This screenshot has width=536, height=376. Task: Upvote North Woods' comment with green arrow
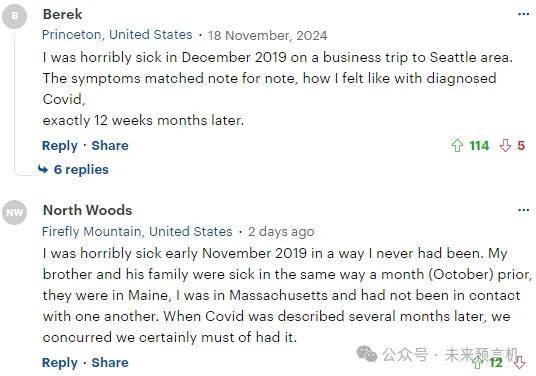pyautogui.click(x=478, y=362)
